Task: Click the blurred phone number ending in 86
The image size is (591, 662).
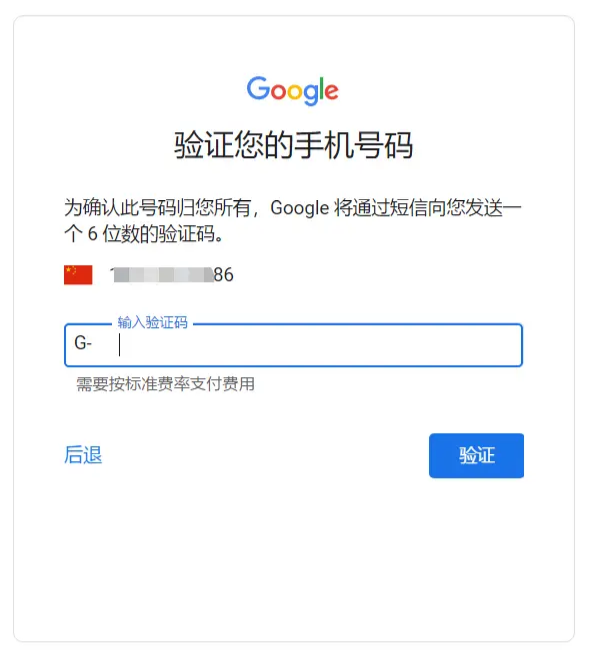Action: click(172, 275)
